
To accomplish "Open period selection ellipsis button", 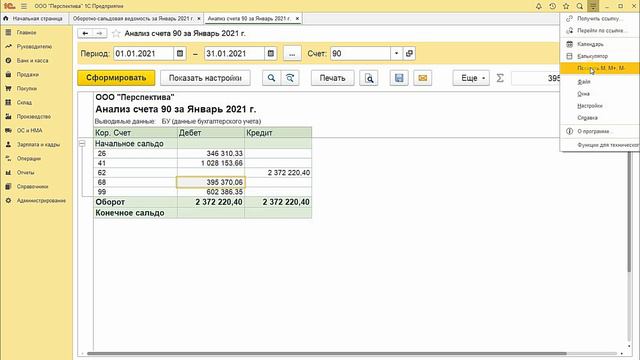I will (x=292, y=53).
